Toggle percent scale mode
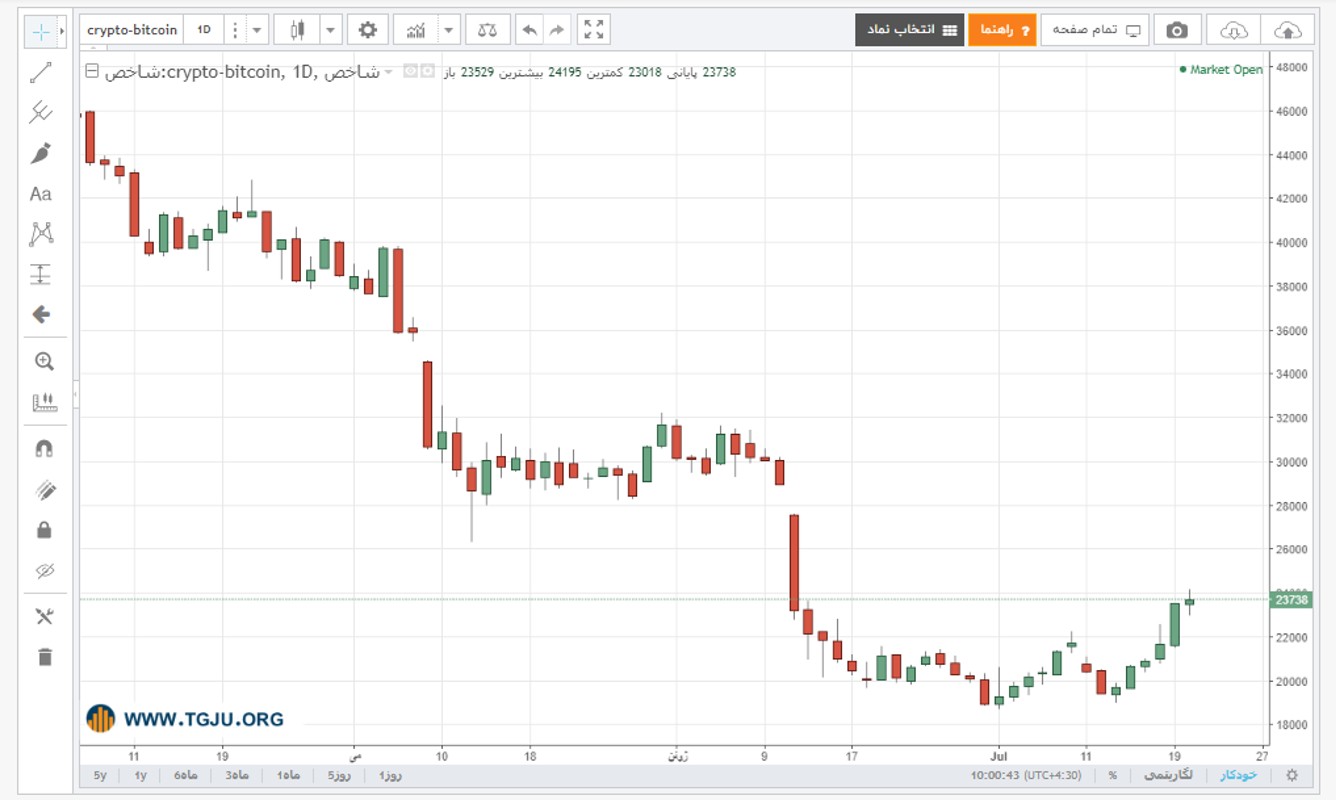This screenshot has height=800, width=1336. click(1112, 775)
